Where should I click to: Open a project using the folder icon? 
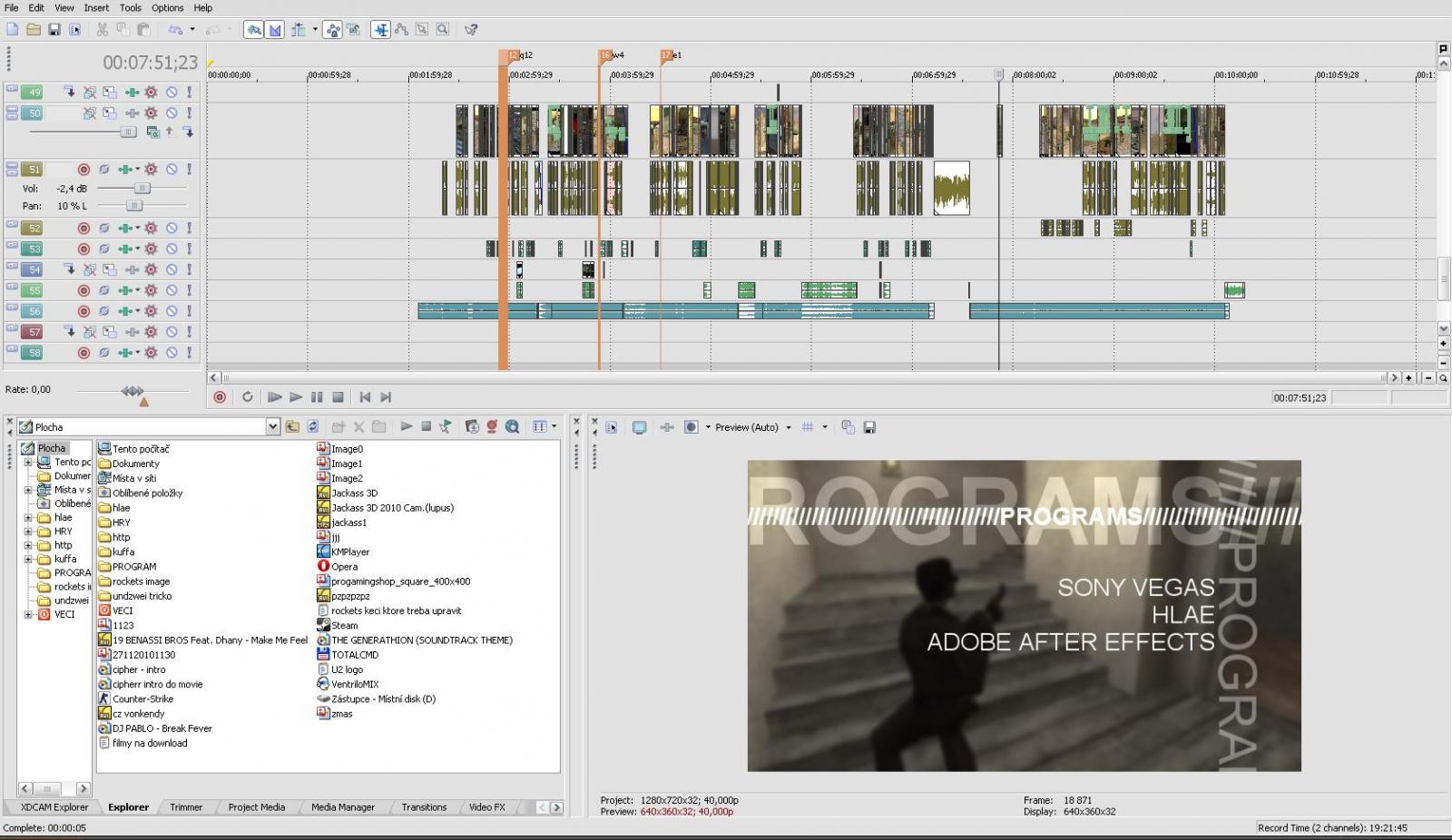(34, 30)
